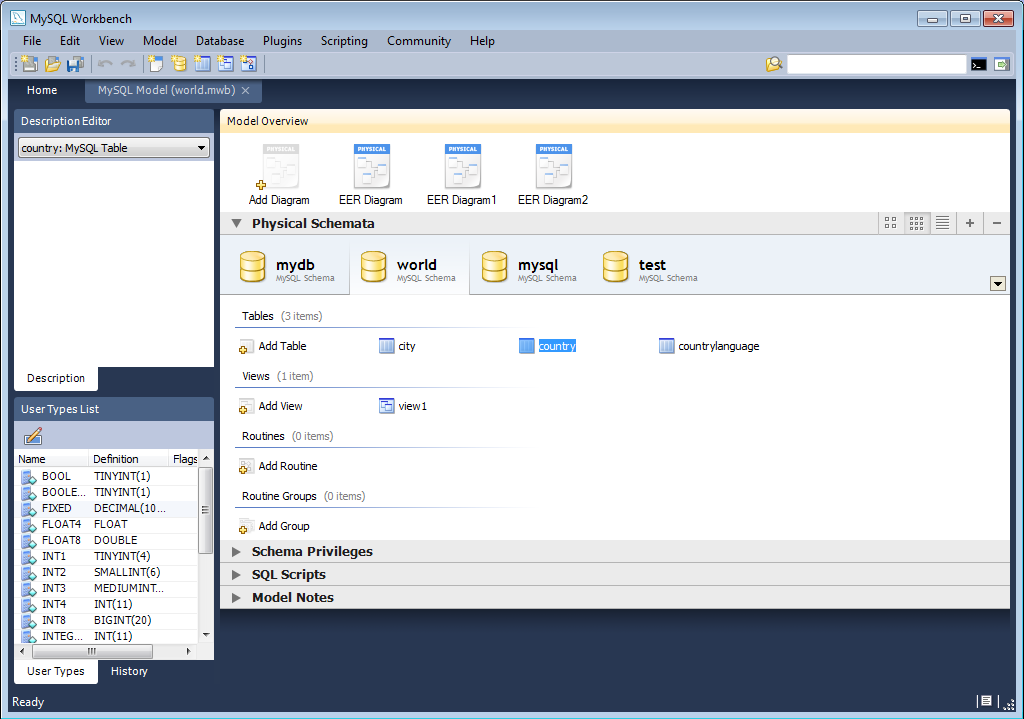Save the current model via toolbar
Screen dimensions: 1024x719
pyautogui.click(x=75, y=63)
